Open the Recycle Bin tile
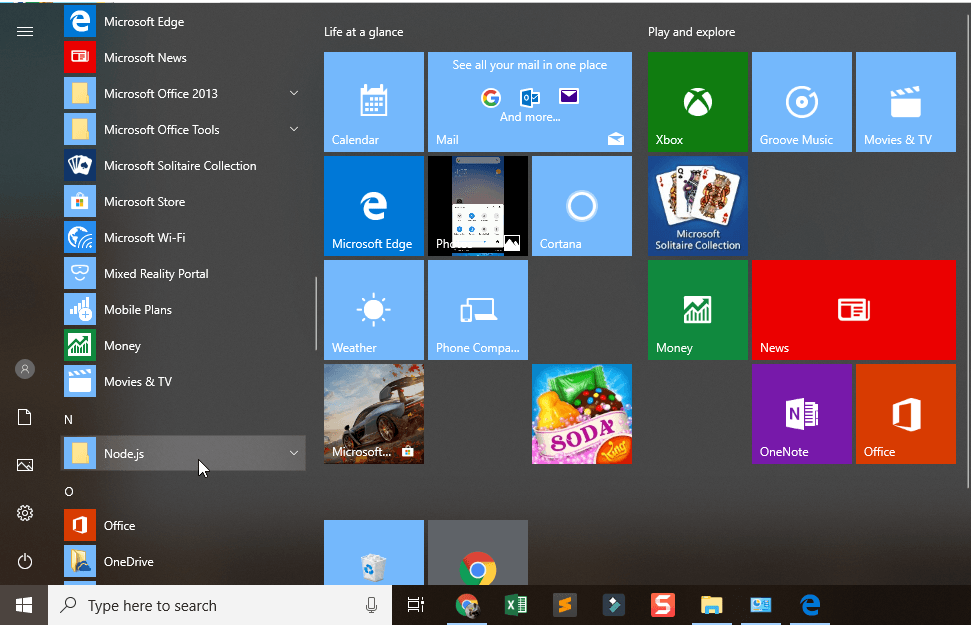Screen dimensions: 977x625 pyautogui.click(x=374, y=553)
